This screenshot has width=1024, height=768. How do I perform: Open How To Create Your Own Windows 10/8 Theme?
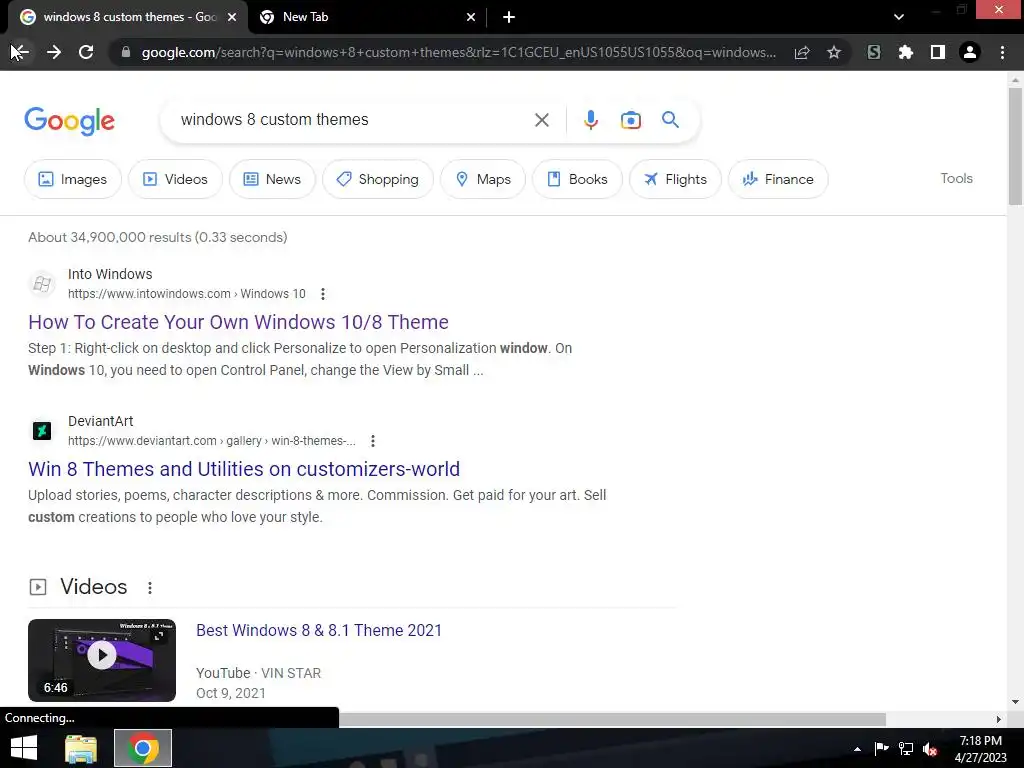point(238,322)
